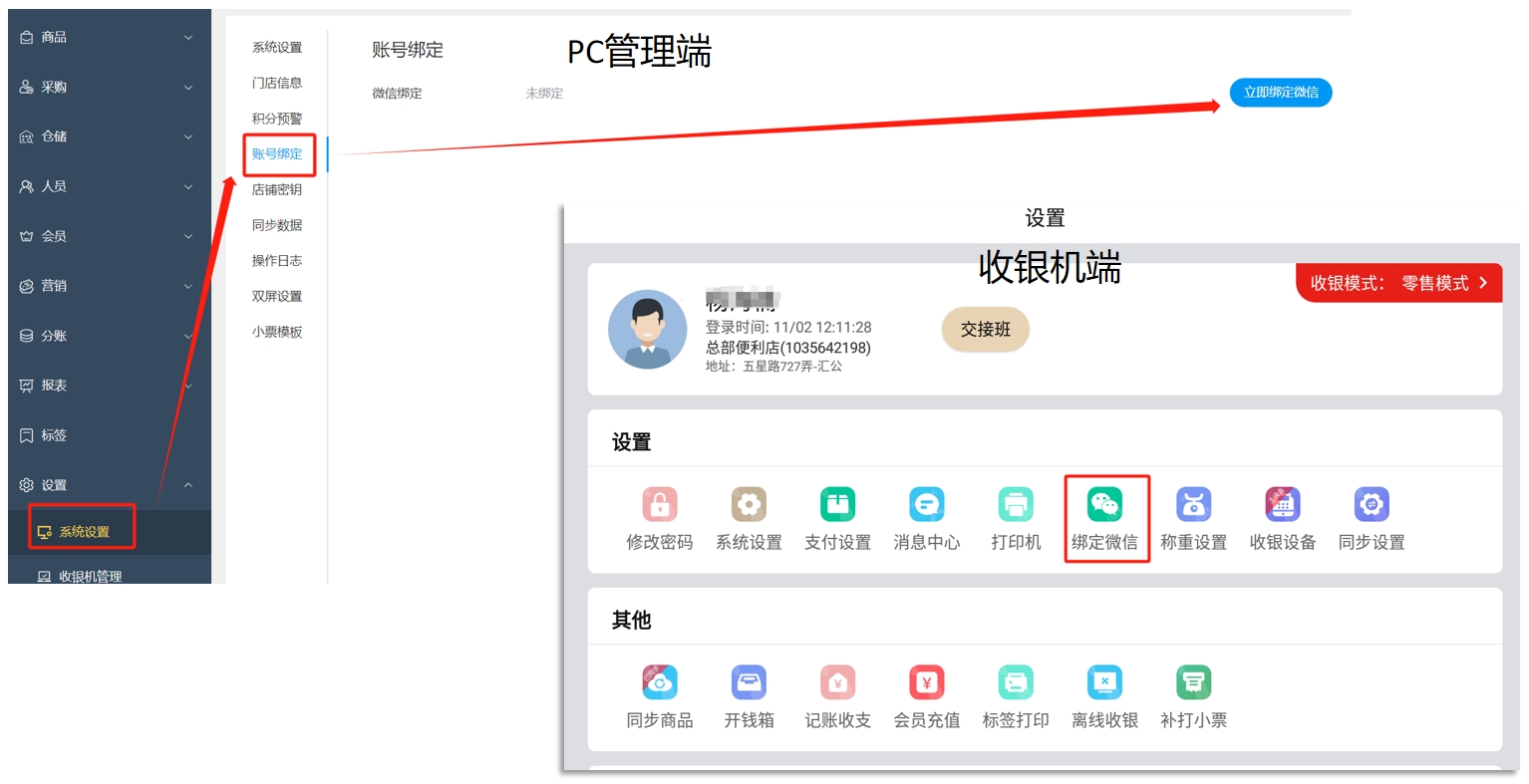This screenshot has width=1529, height=784.
Task: Expand the 商品 sidebar menu
Action: pos(107,37)
